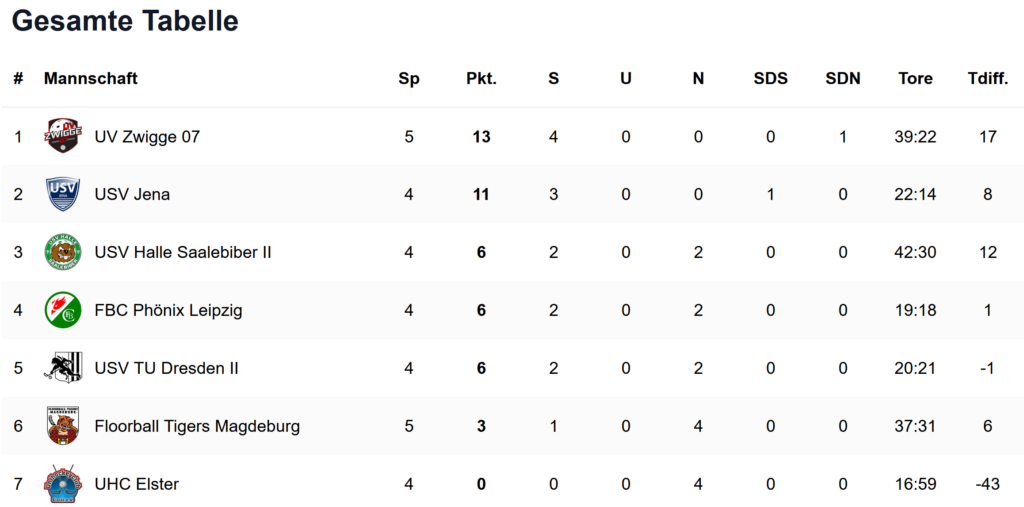
Task: Select the UHC Elster team name
Action: coord(136,485)
